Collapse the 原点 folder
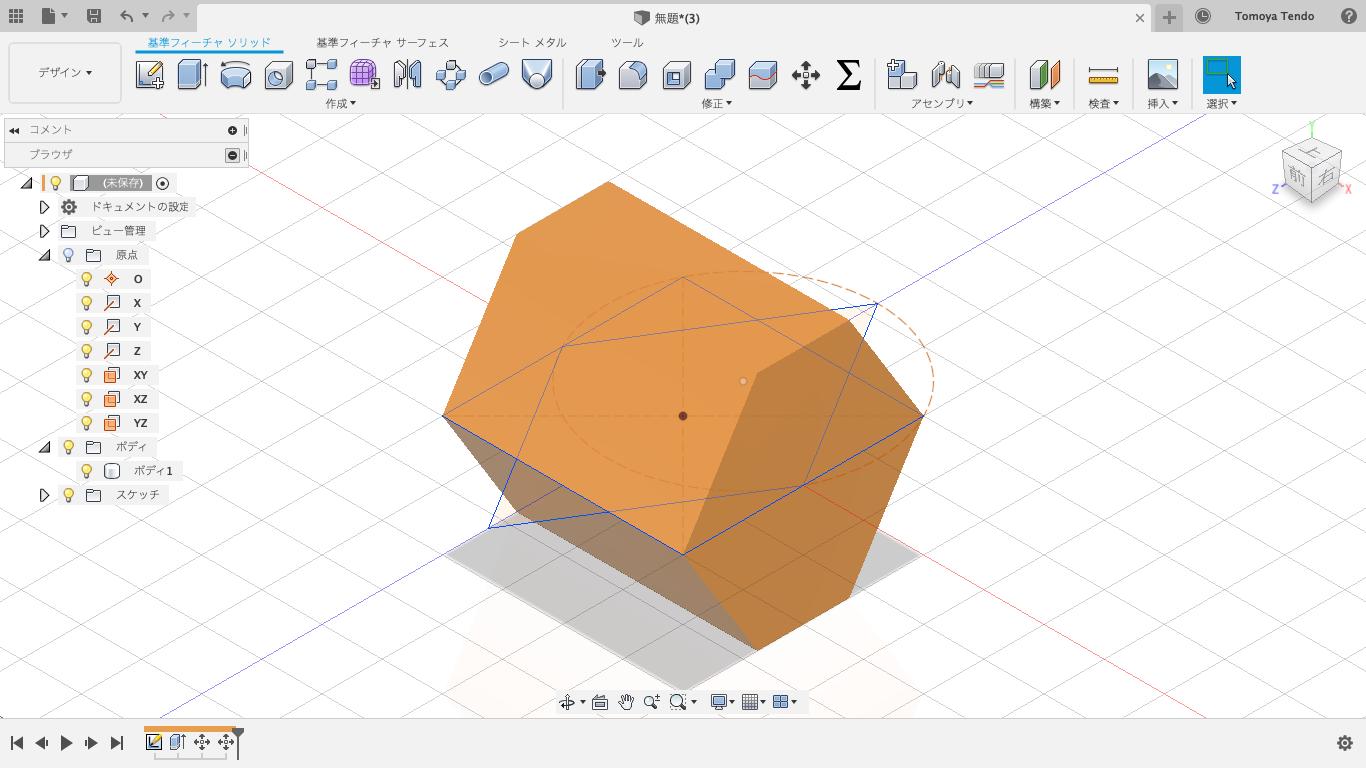The image size is (1366, 768). coord(44,255)
